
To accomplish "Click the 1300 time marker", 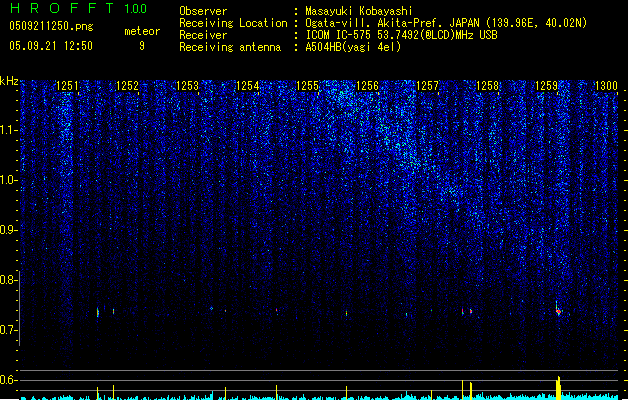I will (606, 86).
